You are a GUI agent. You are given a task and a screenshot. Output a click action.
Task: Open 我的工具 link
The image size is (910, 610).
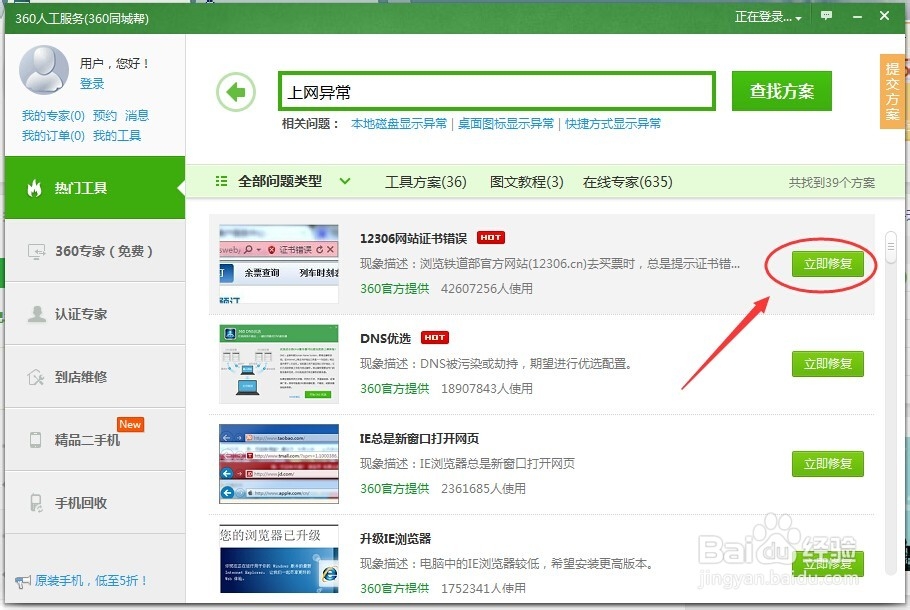click(x=117, y=136)
